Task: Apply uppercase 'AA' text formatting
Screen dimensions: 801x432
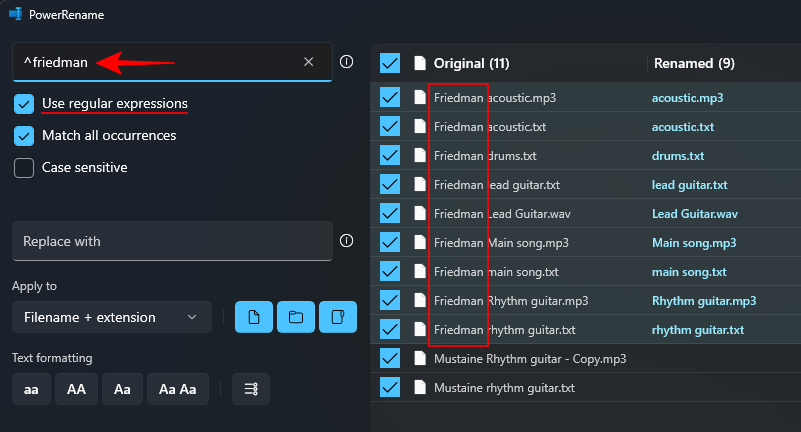Action: pyautogui.click(x=76, y=389)
